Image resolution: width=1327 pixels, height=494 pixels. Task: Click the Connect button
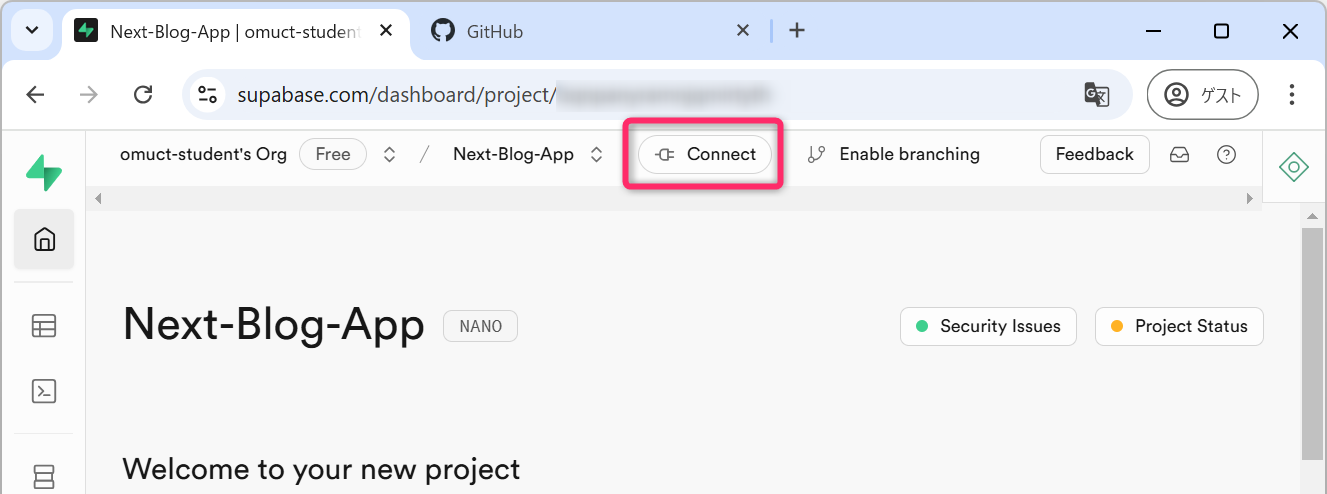tap(705, 155)
